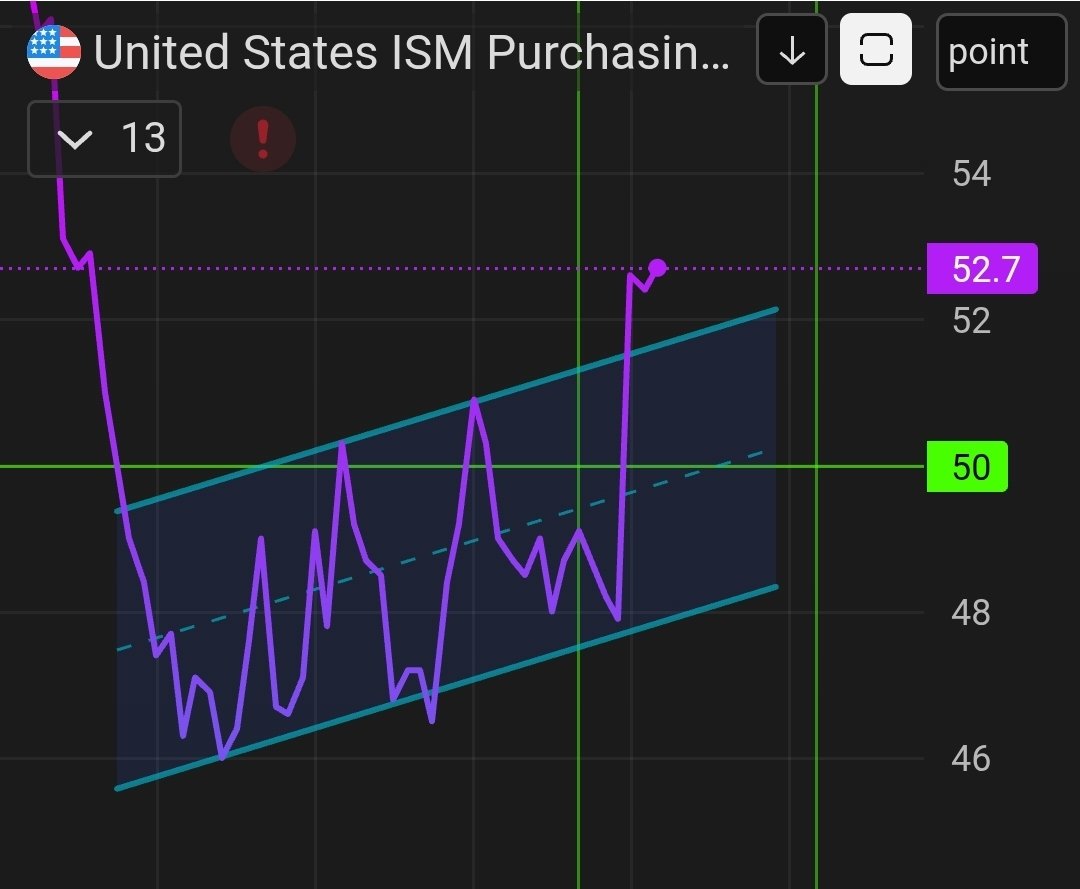Click the red exclamation warning icon
This screenshot has height=889, width=1080.
[x=262, y=138]
